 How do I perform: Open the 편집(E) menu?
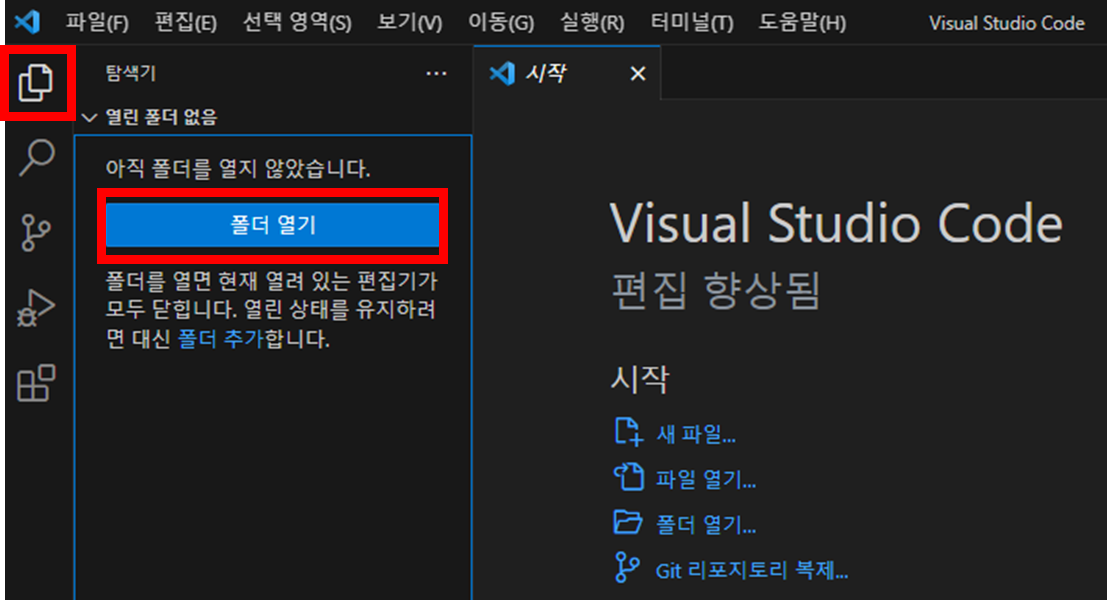coord(186,23)
